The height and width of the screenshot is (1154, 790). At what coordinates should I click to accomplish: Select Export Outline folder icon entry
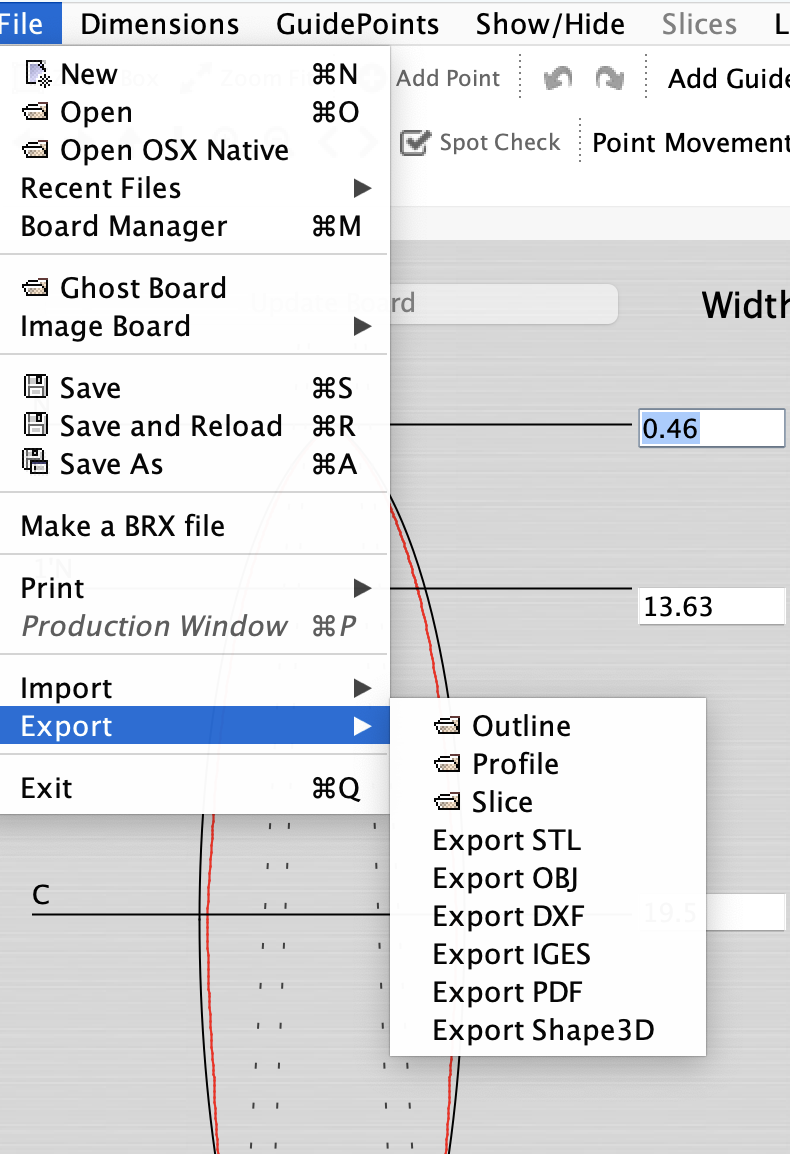coord(448,726)
